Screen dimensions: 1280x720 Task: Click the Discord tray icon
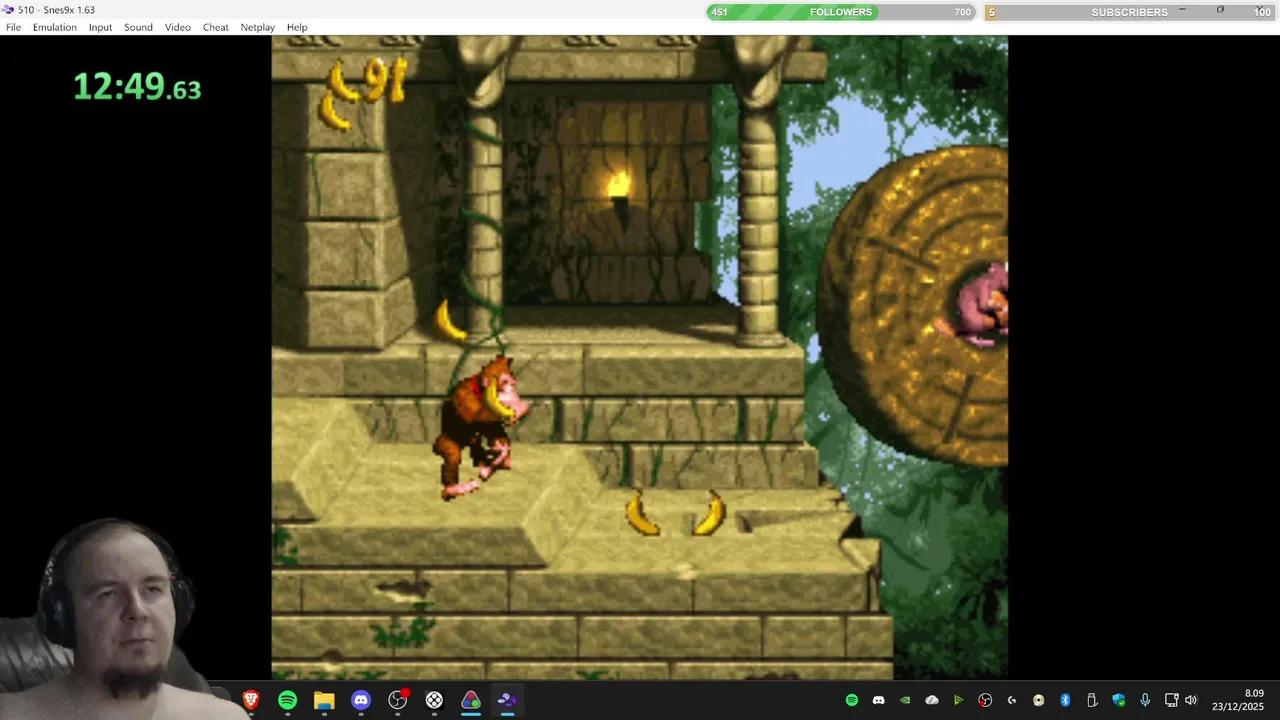878,700
